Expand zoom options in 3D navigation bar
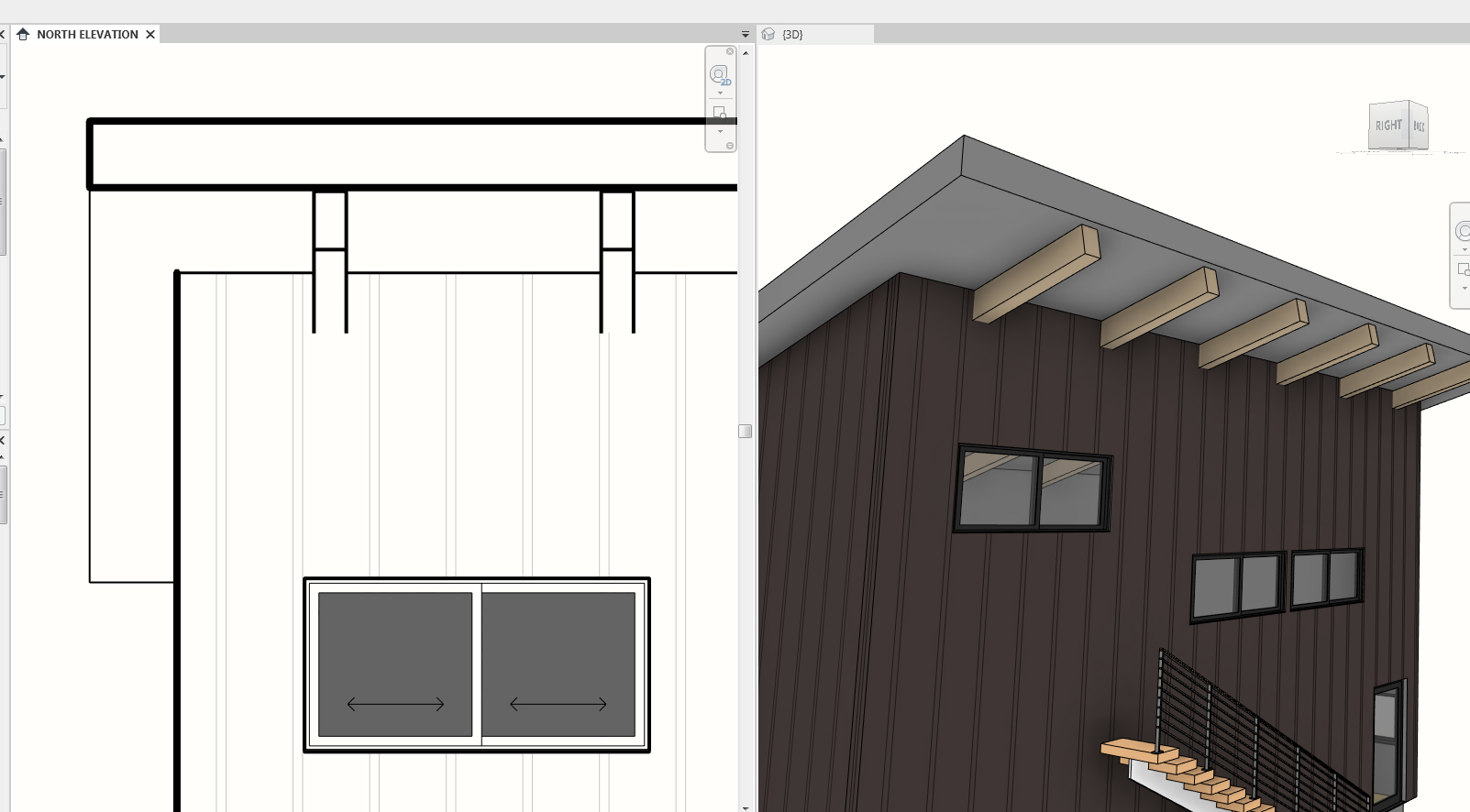The image size is (1470, 812). coord(1464,289)
